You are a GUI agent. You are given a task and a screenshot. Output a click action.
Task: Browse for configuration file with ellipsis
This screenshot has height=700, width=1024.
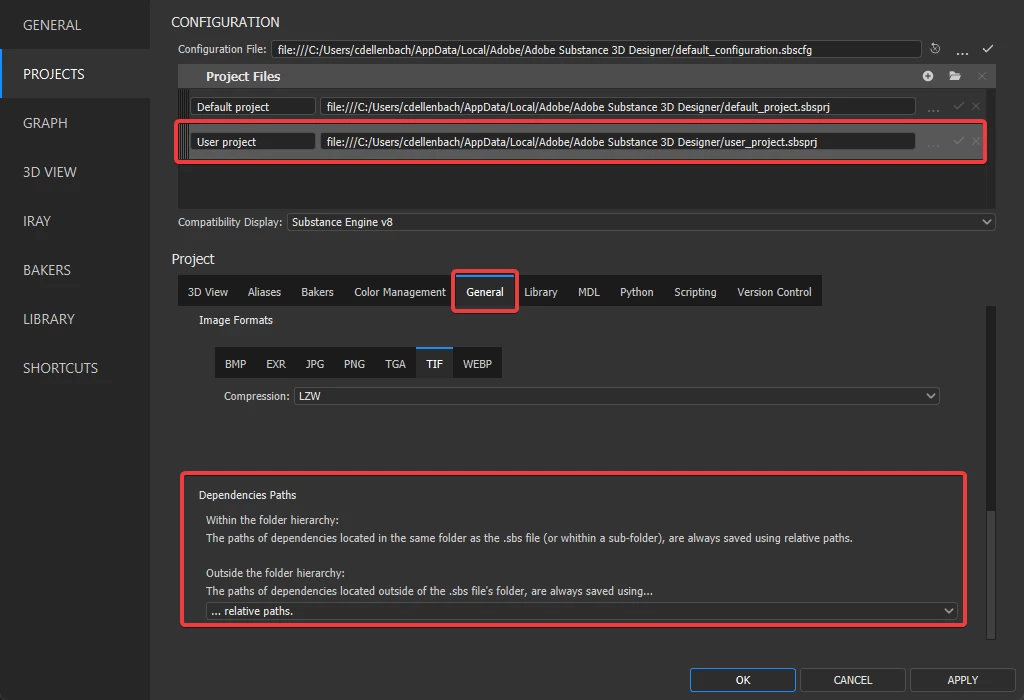click(x=962, y=50)
